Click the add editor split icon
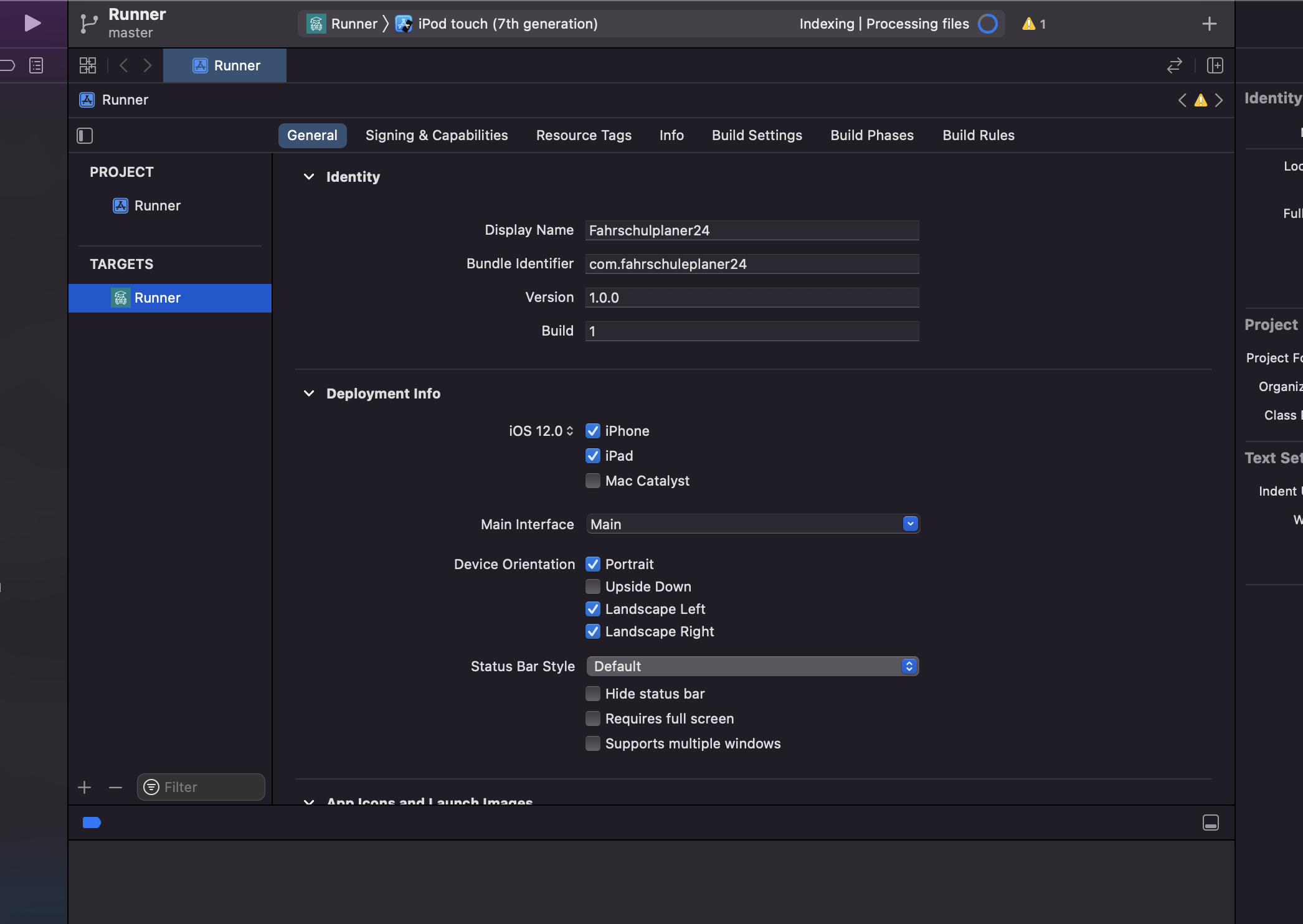Image resolution: width=1303 pixels, height=924 pixels. click(x=1215, y=65)
